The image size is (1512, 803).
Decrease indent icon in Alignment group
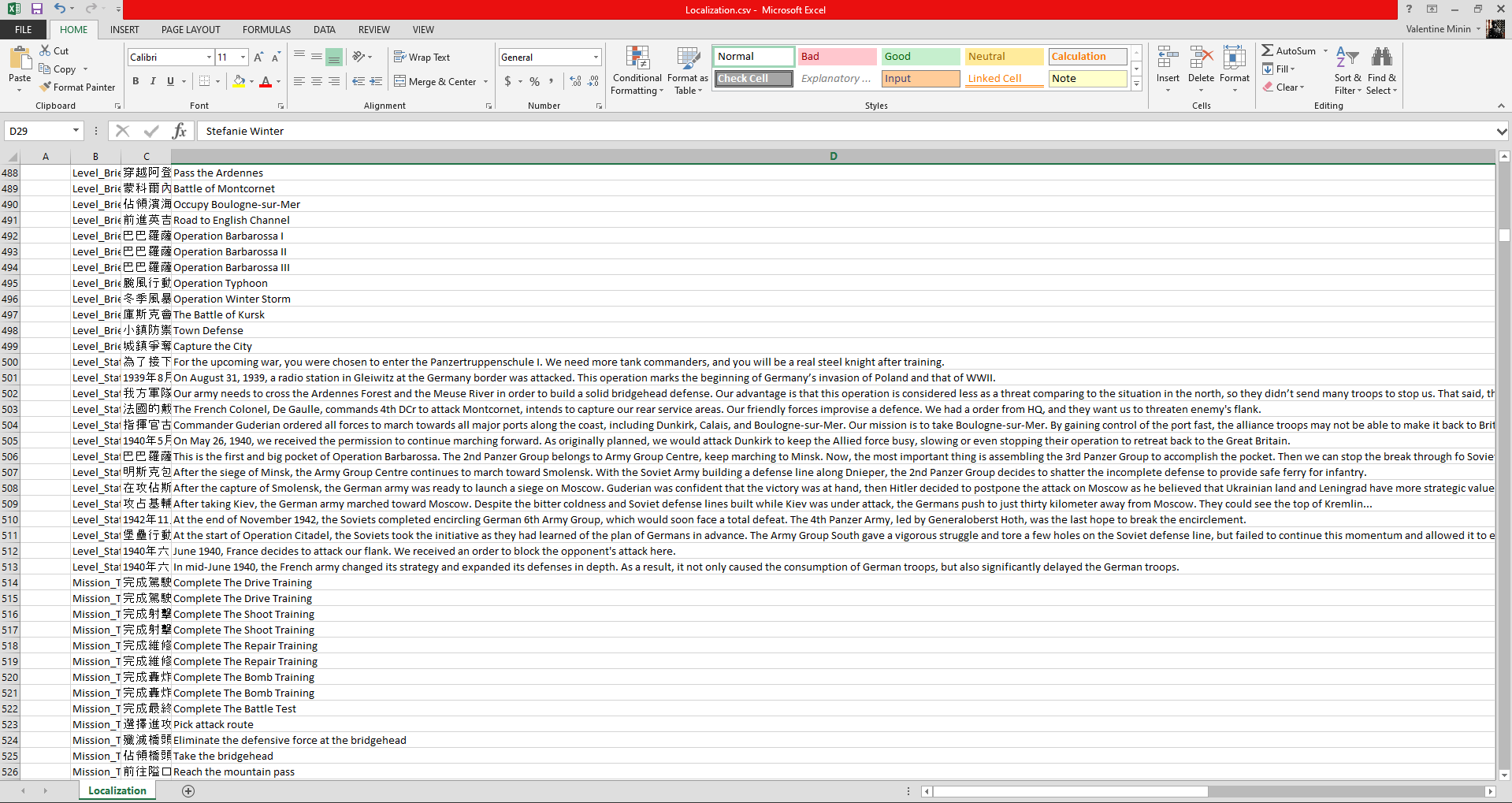[x=358, y=81]
